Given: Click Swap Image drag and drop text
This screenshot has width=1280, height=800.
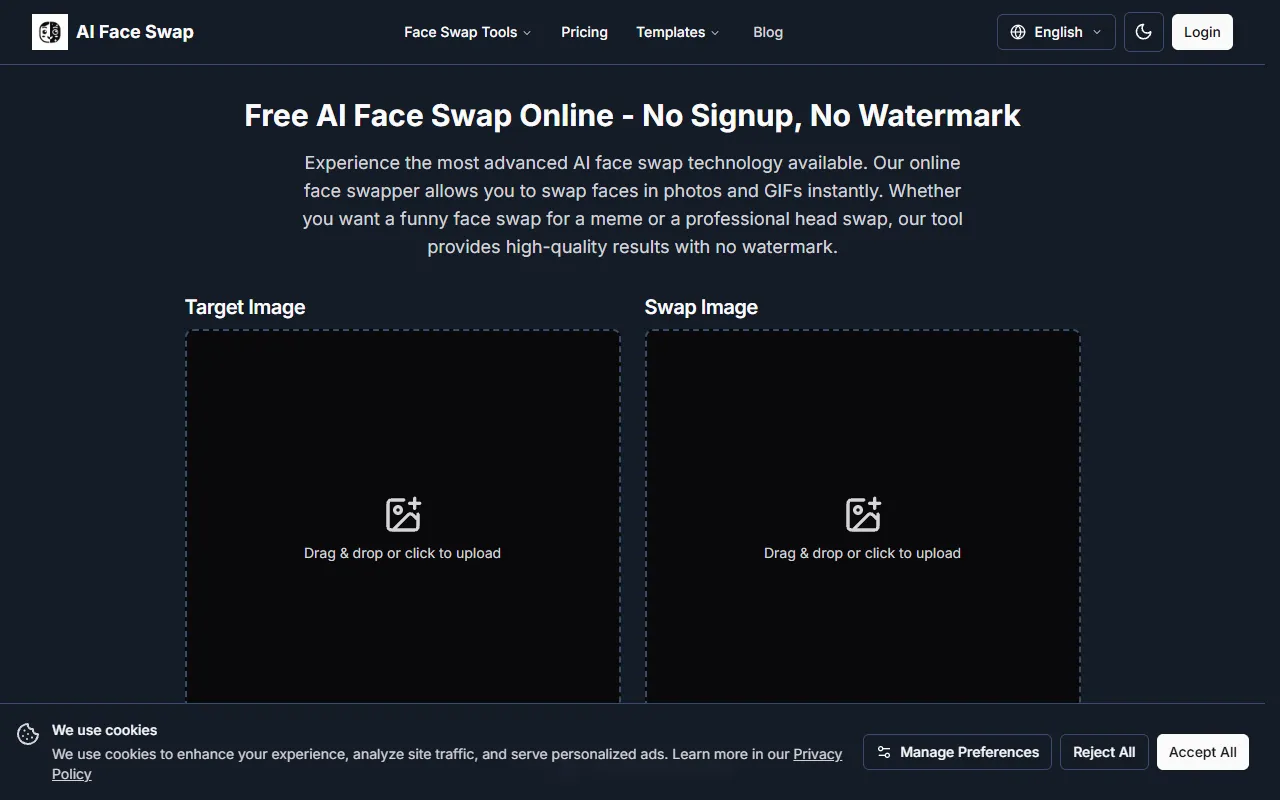Looking at the screenshot, I should tap(862, 553).
